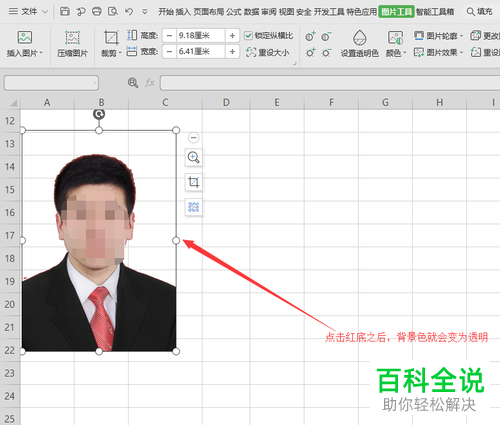Click the search box magnifier icon
This screenshot has width=500, height=425.
(470, 12)
